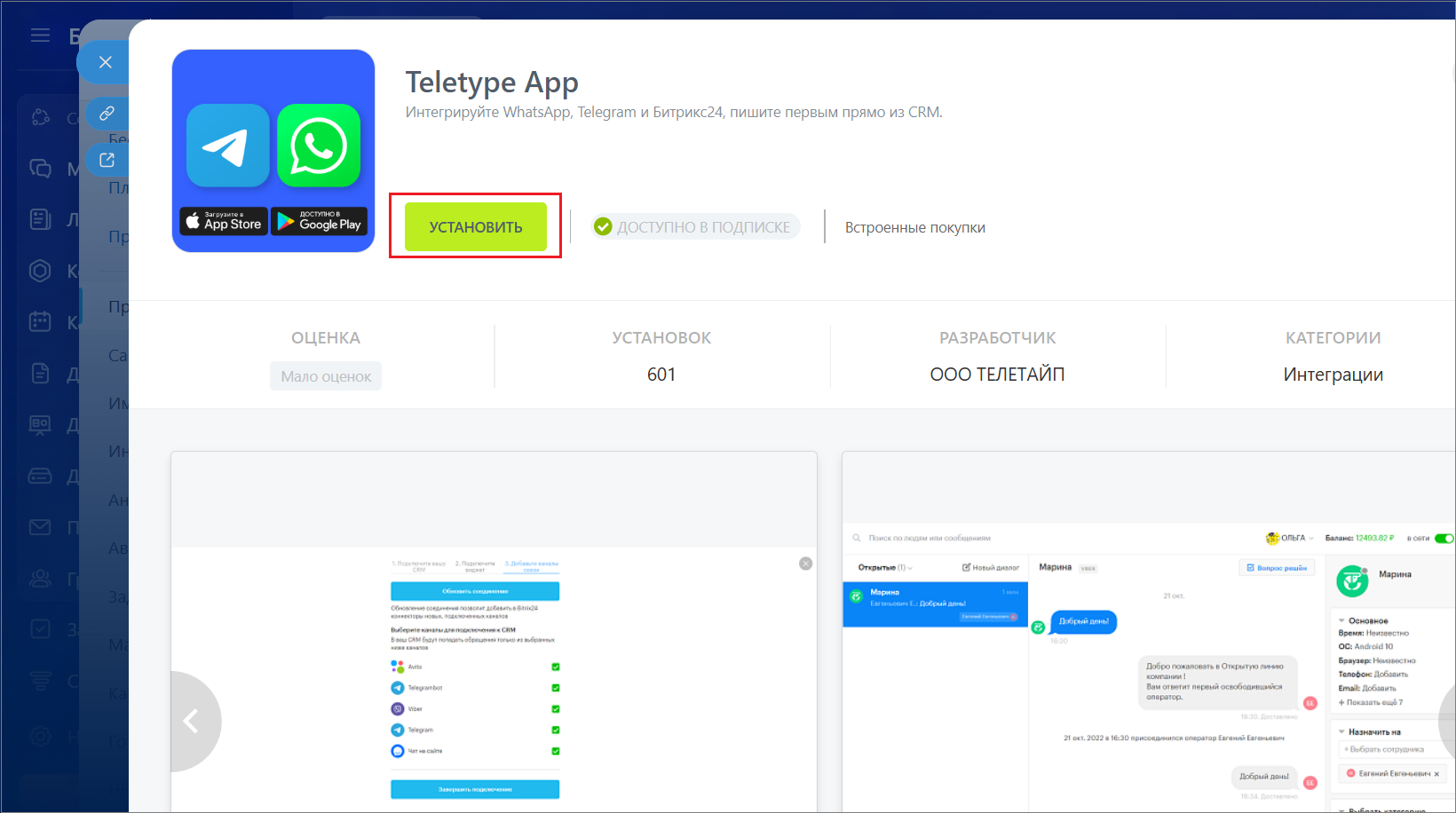Go to previous screenshot with left arrow
The height and width of the screenshot is (813, 1456).
coord(191,721)
